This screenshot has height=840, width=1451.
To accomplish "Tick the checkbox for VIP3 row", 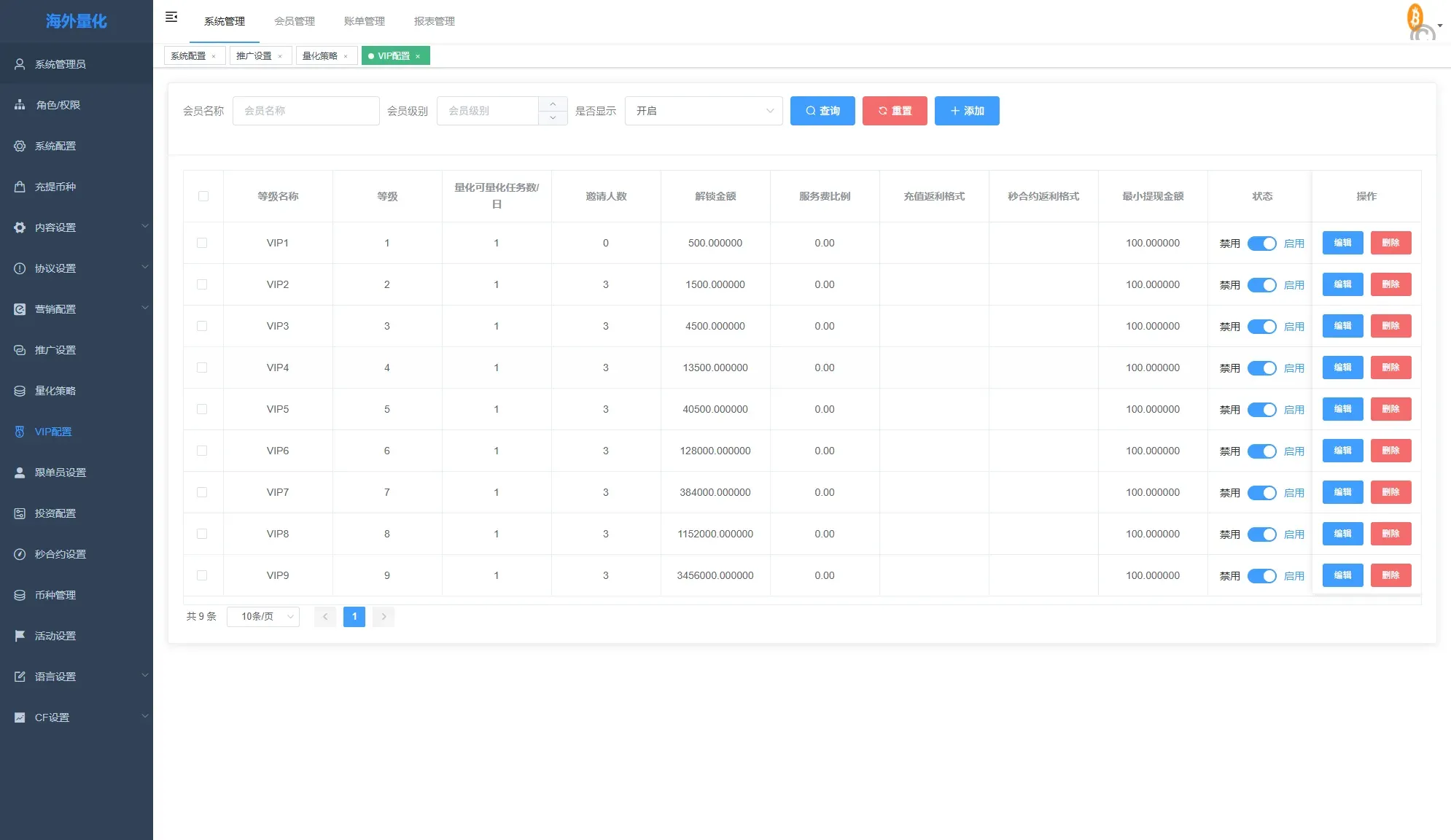I will pos(202,326).
